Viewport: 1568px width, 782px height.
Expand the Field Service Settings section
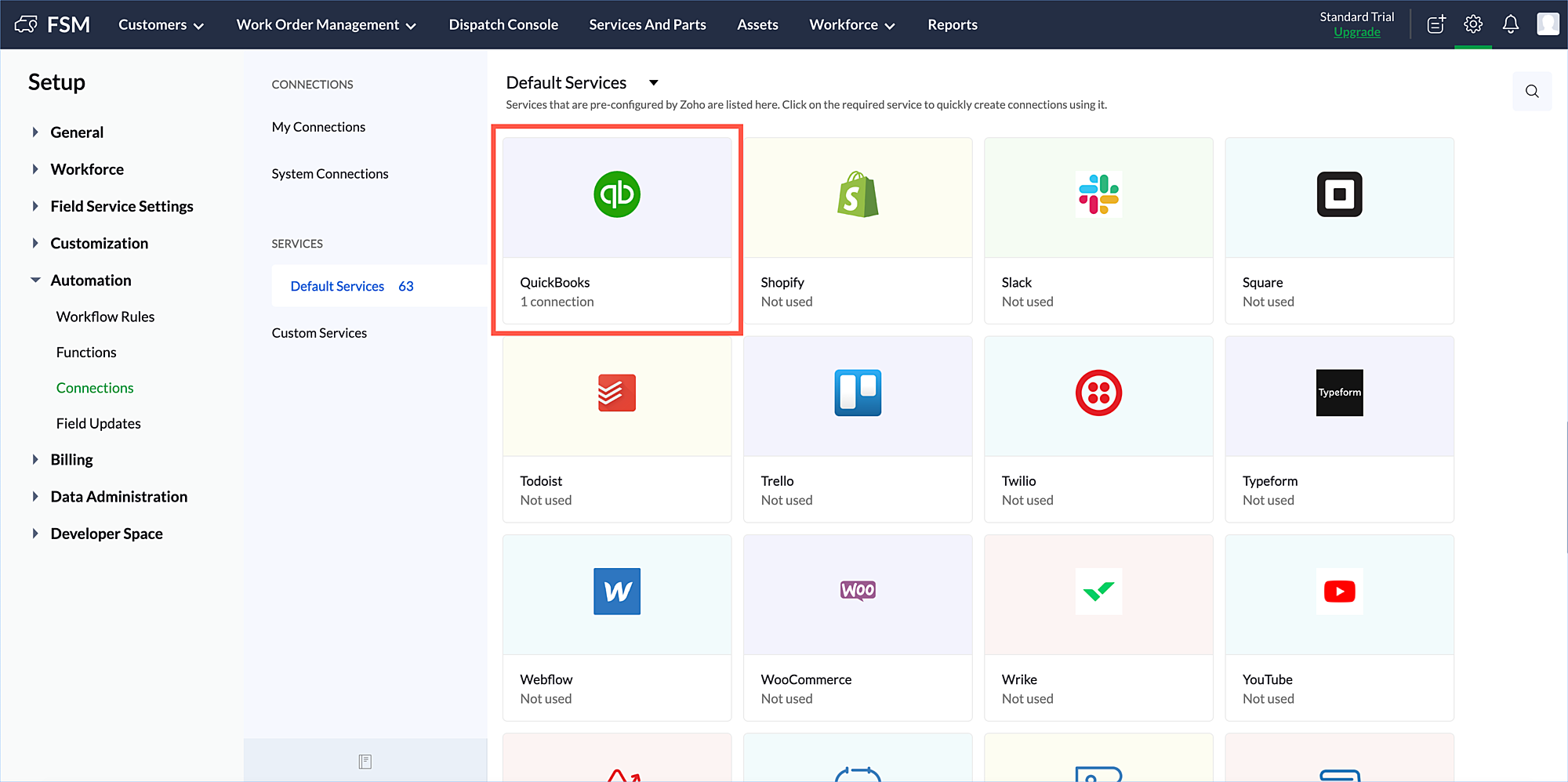click(x=35, y=206)
